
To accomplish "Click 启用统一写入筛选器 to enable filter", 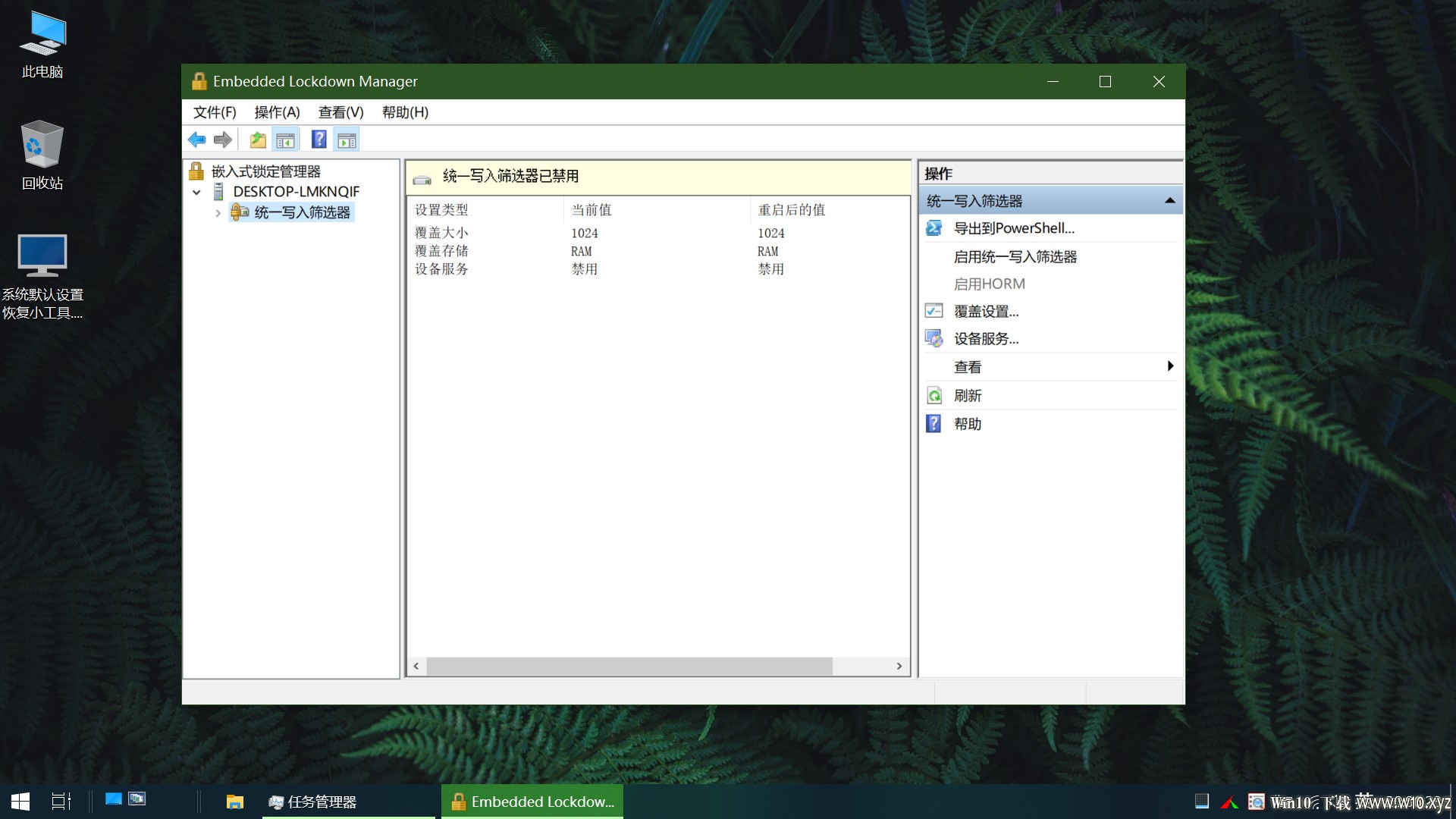I will click(1015, 257).
